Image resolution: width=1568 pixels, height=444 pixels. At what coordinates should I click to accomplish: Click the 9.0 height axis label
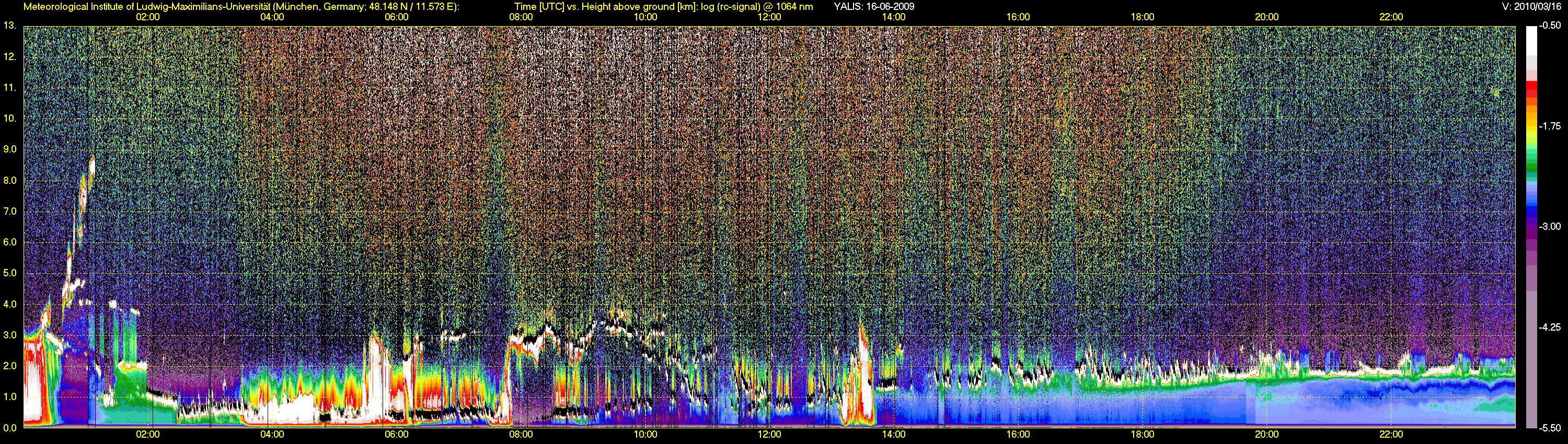click(9, 149)
